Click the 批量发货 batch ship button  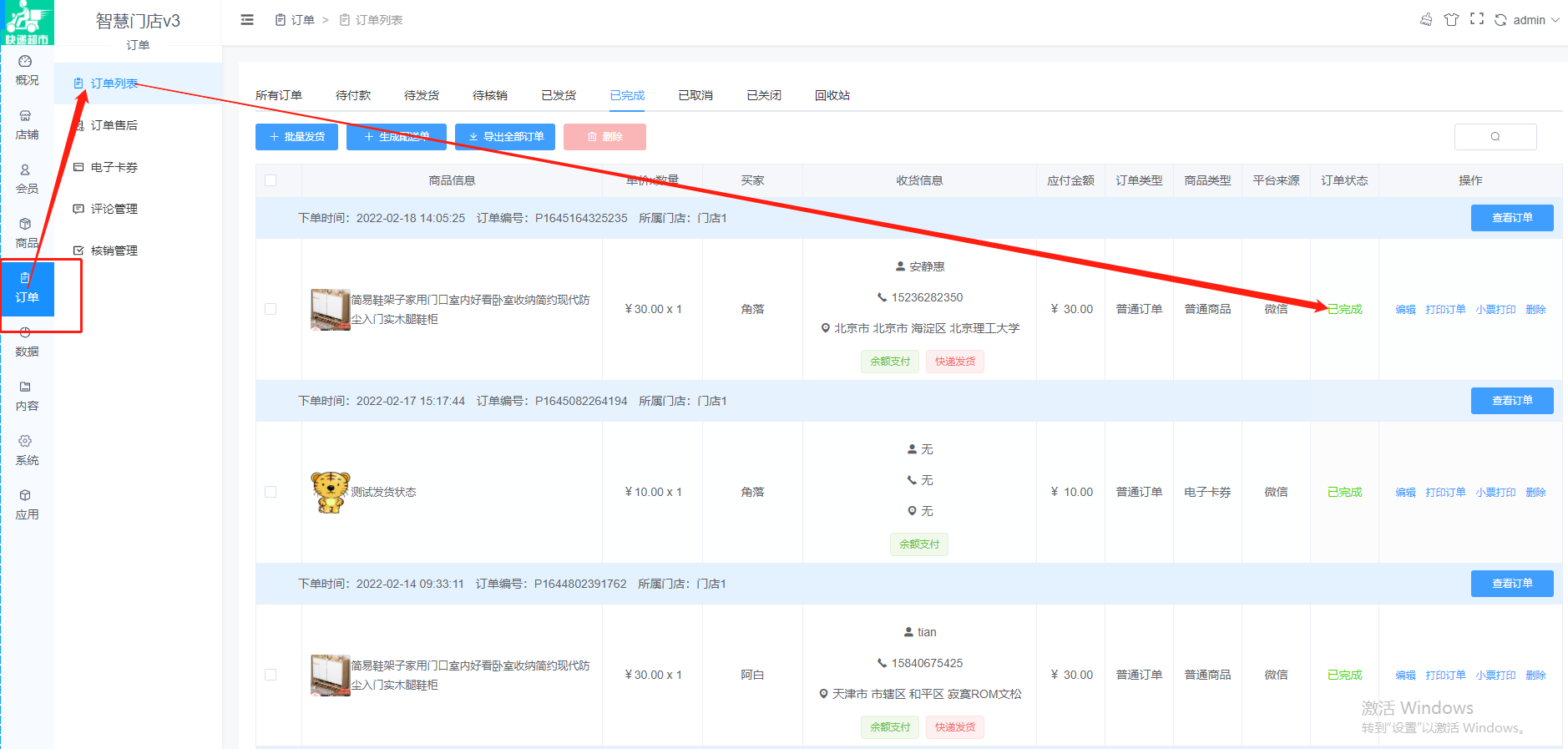coord(296,137)
